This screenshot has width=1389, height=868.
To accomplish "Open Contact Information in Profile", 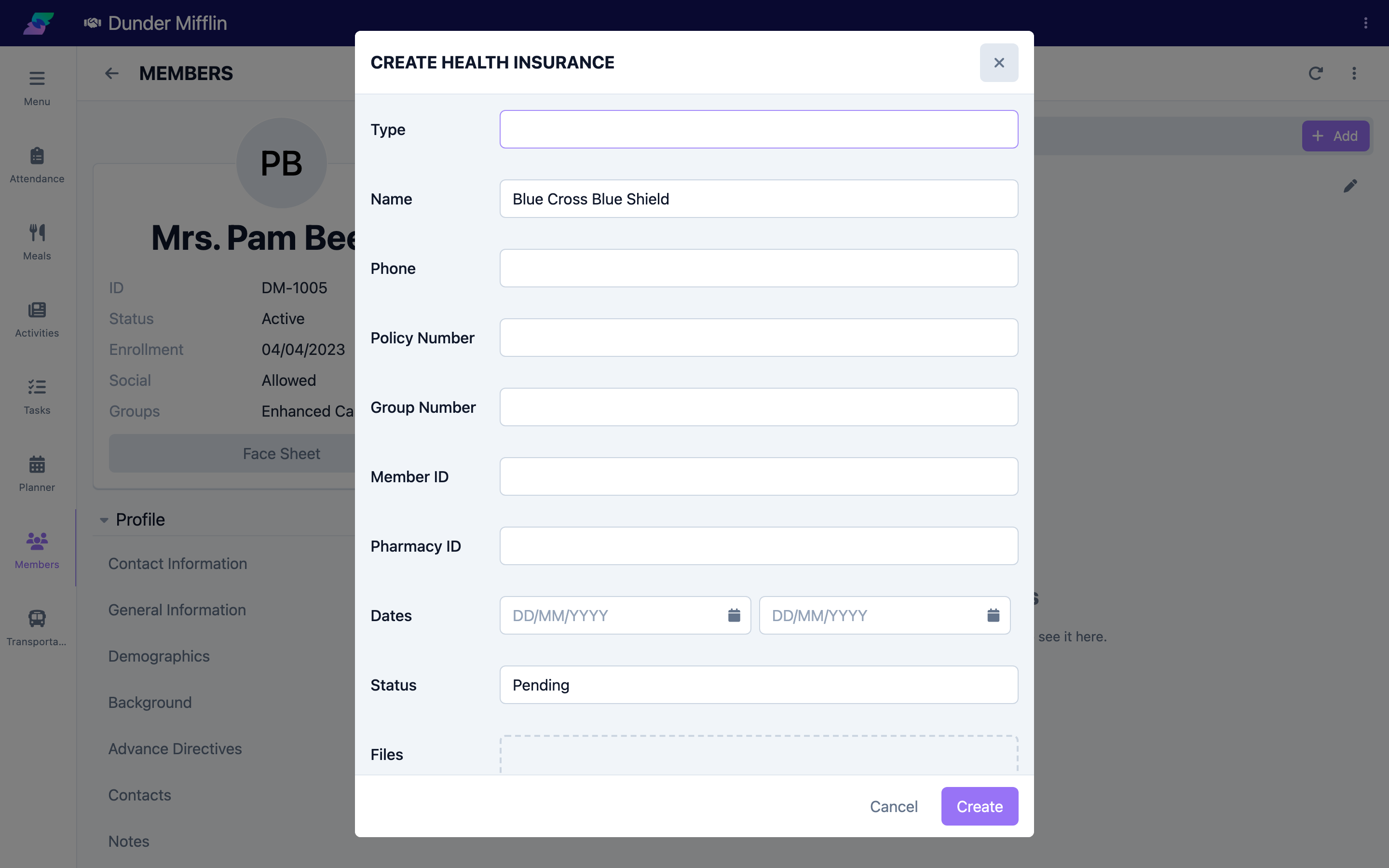I will [x=178, y=564].
